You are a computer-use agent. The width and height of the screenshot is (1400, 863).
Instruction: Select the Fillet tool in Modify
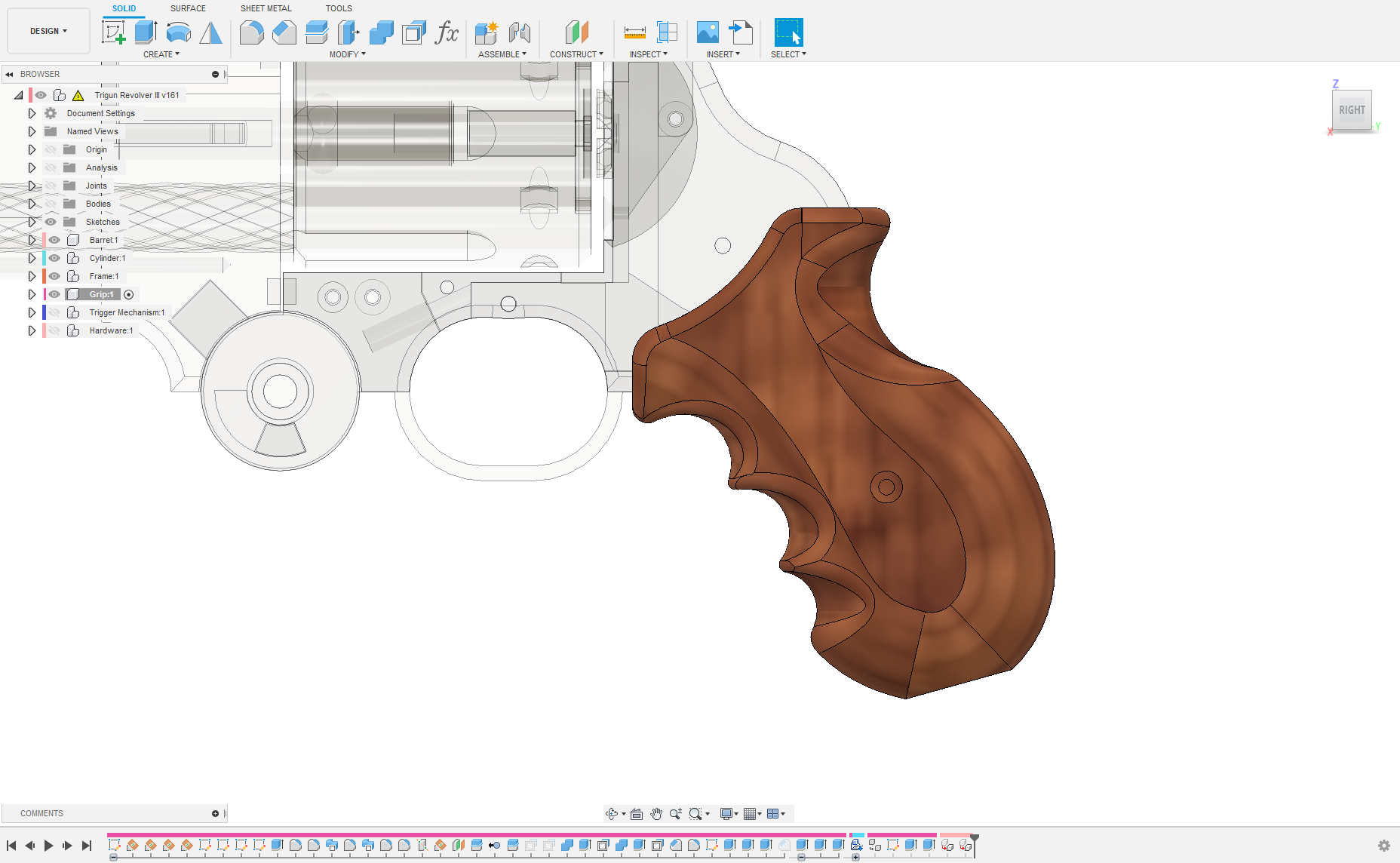point(251,32)
